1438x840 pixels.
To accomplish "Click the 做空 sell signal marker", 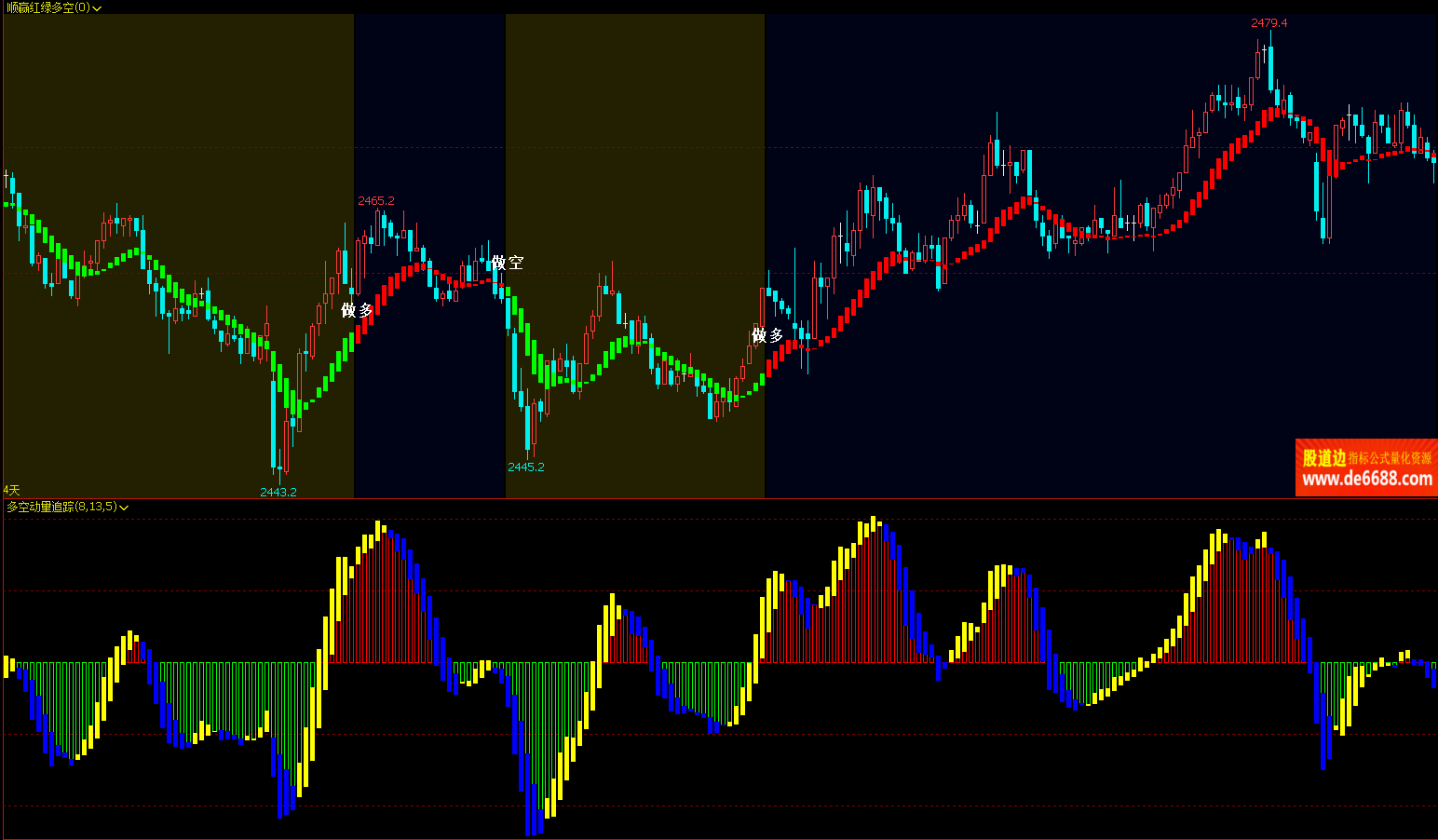I will [508, 264].
